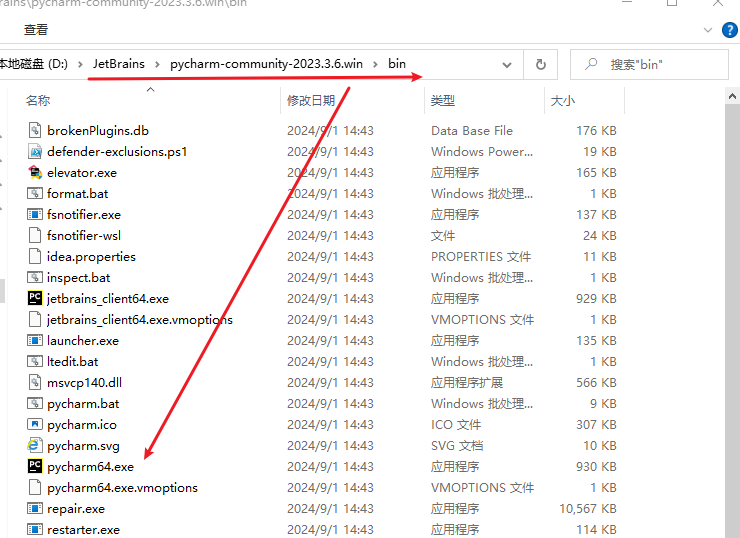Select the pycharm64.exe PyCharm icon

tap(35, 466)
